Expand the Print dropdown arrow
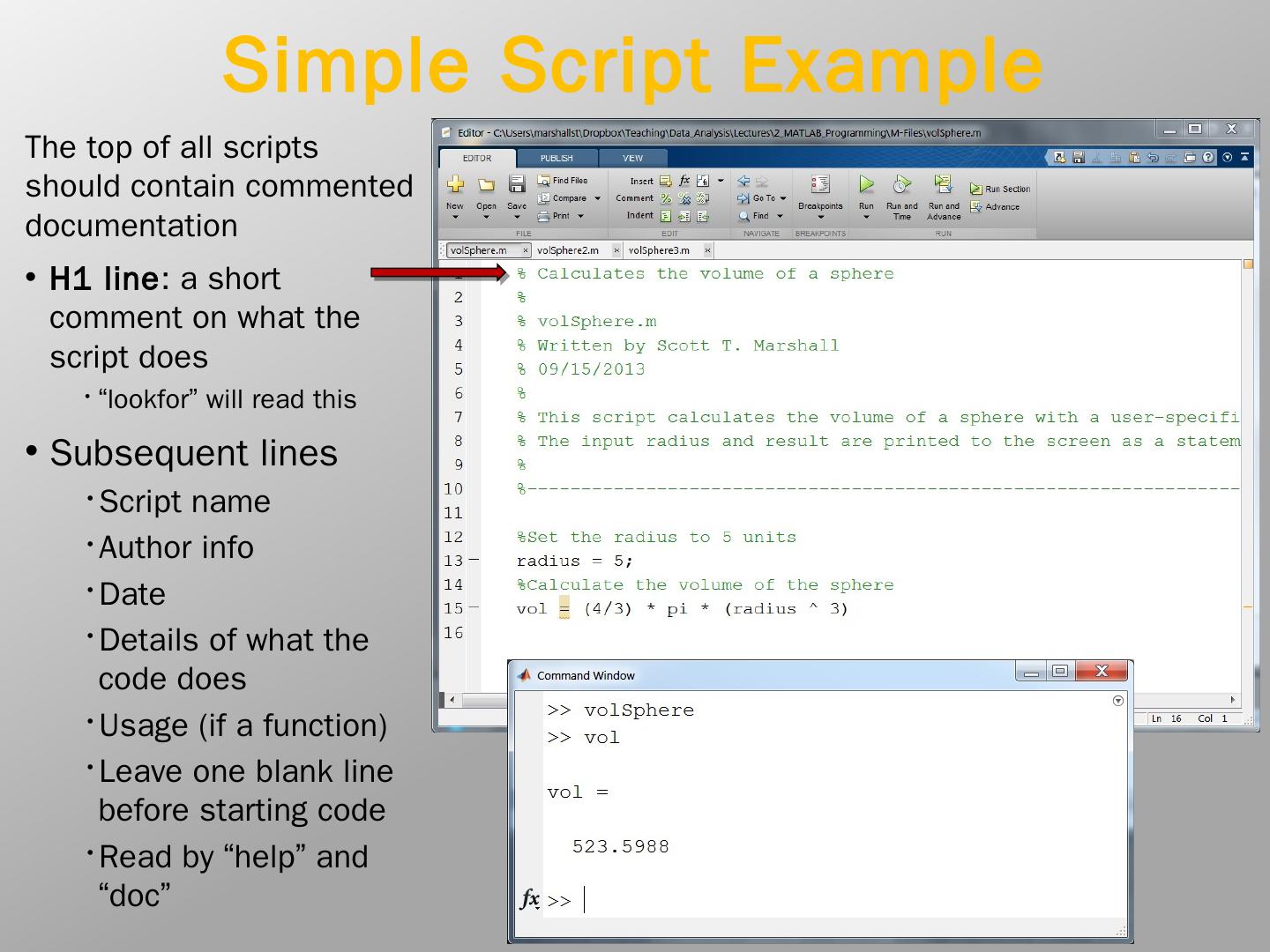Viewport: 1270px width, 952px height. click(580, 216)
